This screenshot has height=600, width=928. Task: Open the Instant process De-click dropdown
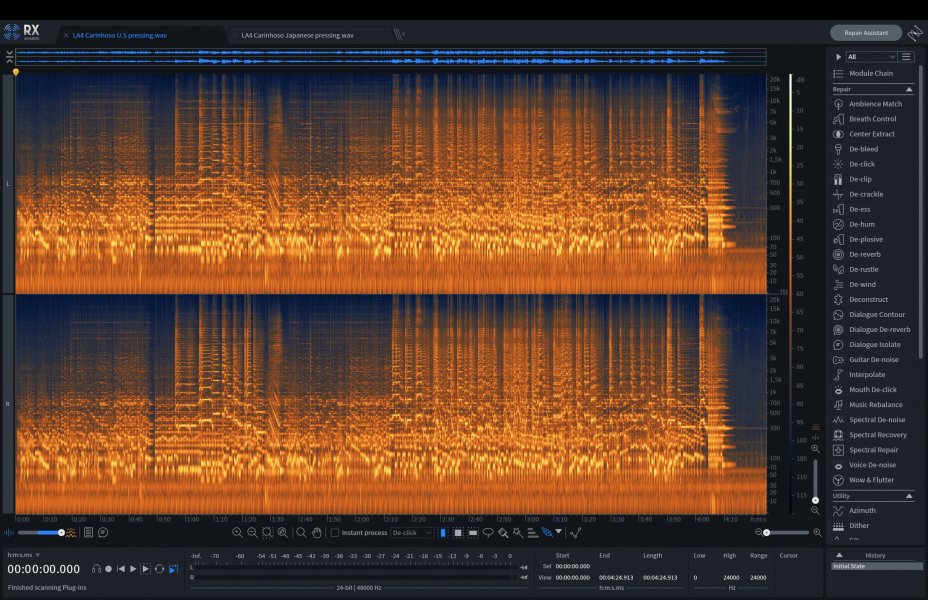click(412, 533)
